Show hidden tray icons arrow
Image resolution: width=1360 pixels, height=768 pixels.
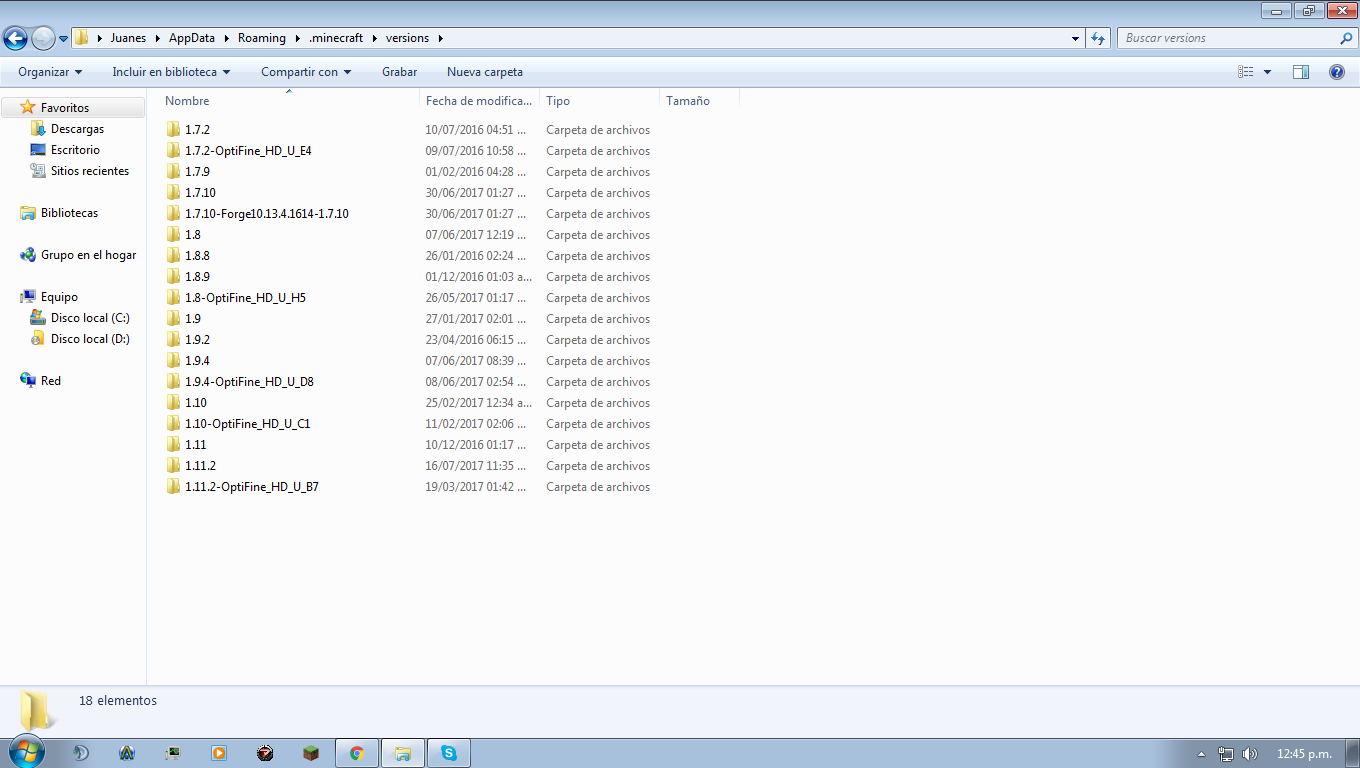tap(1202, 754)
